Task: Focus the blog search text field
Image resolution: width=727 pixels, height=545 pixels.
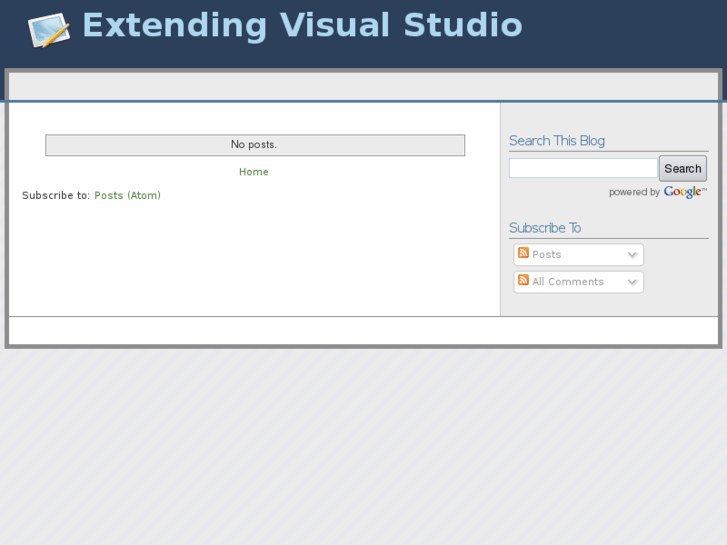Action: pos(583,168)
